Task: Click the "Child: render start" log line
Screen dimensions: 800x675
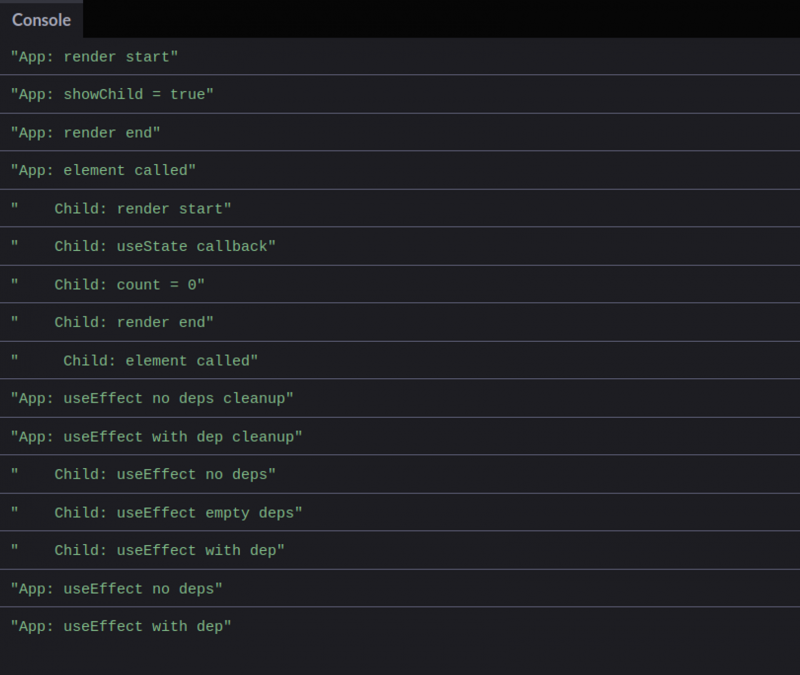Action: [x=400, y=209]
